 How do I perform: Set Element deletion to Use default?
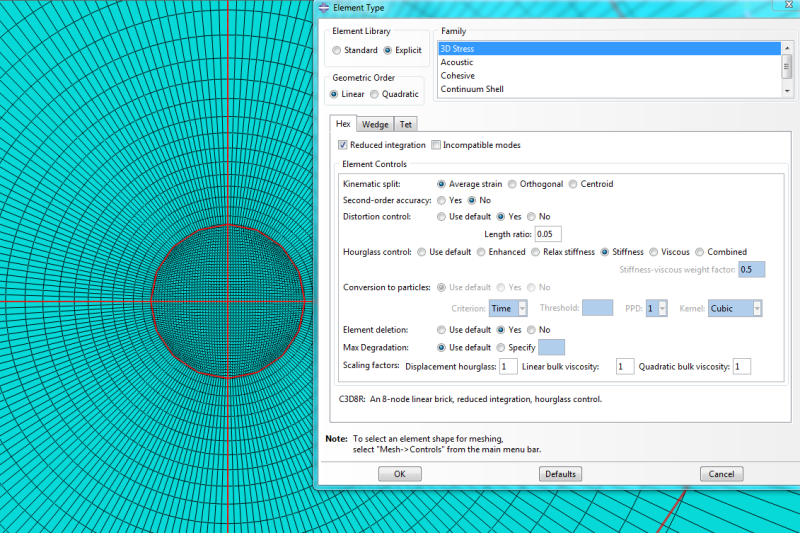441,330
